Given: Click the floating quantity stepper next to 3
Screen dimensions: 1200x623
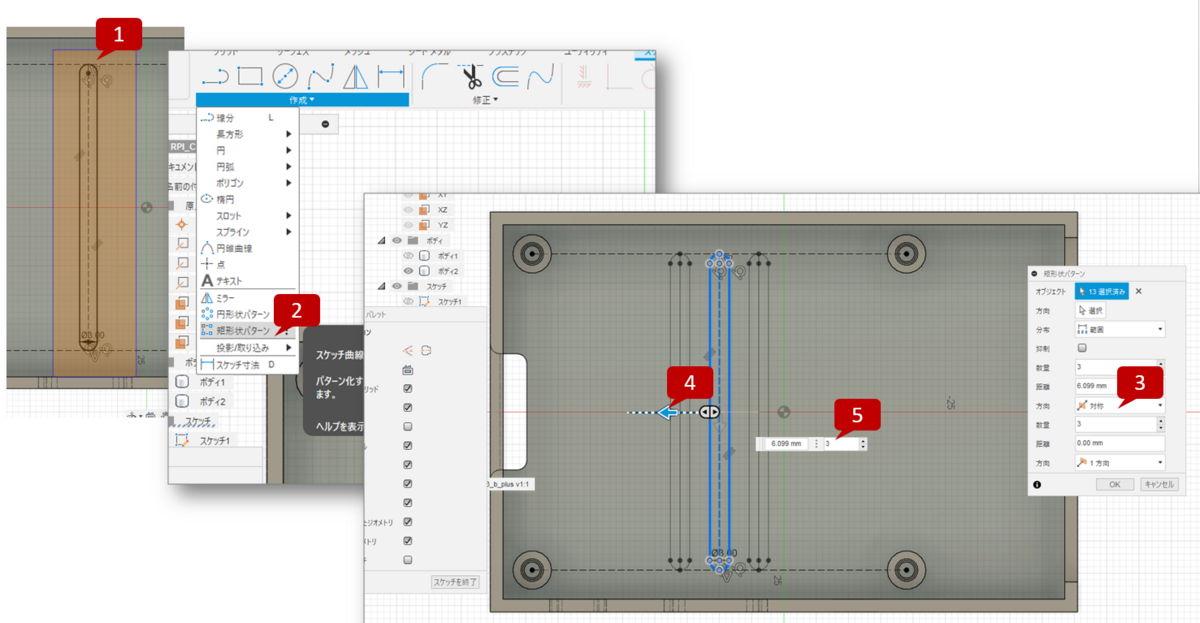Looking at the screenshot, I should point(862,443).
